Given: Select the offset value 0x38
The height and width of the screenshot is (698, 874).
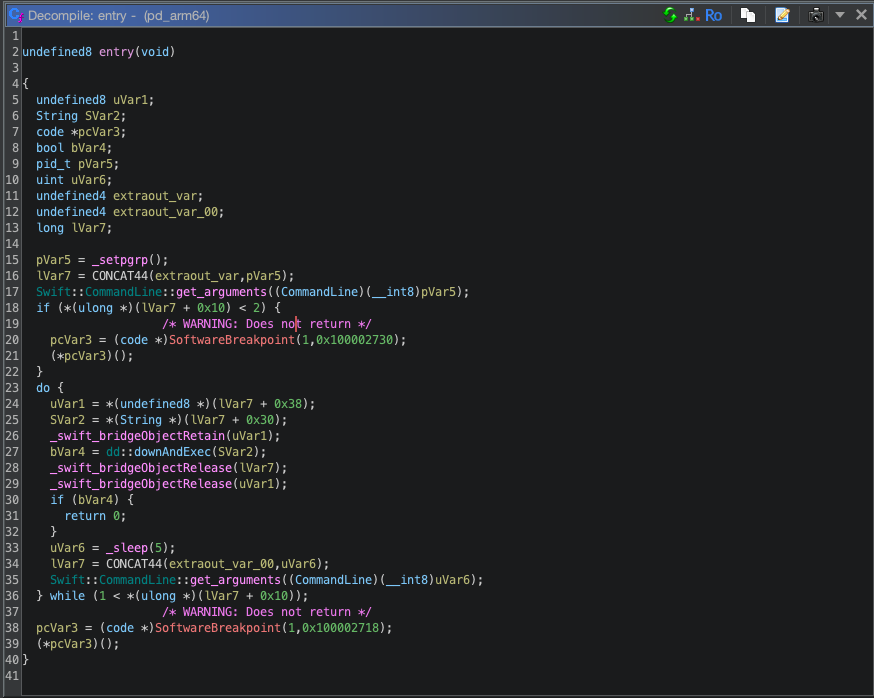Looking at the screenshot, I should coord(288,404).
